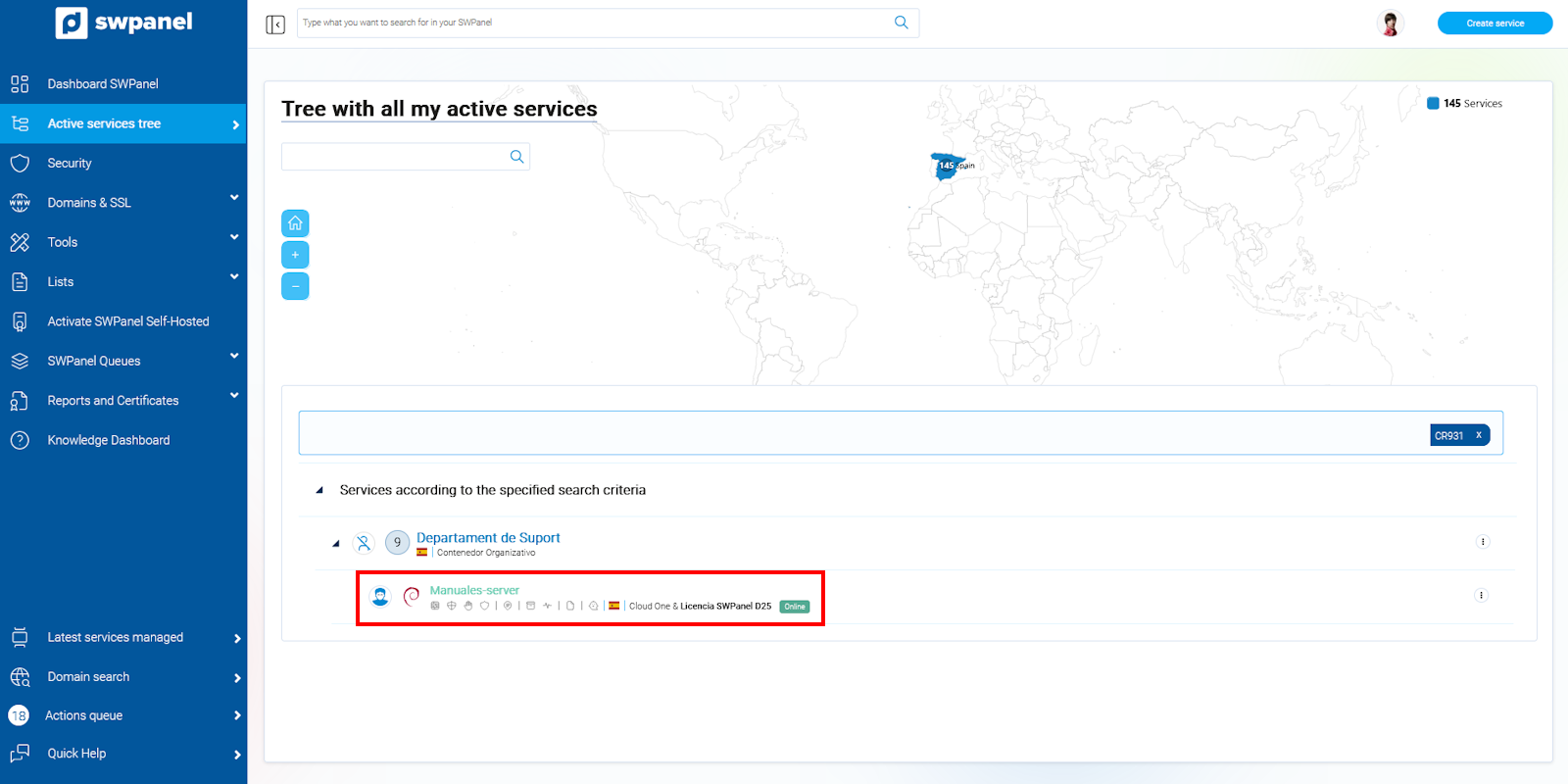This screenshot has width=1568, height=784.
Task: Click the map home reset button
Action: tap(295, 223)
